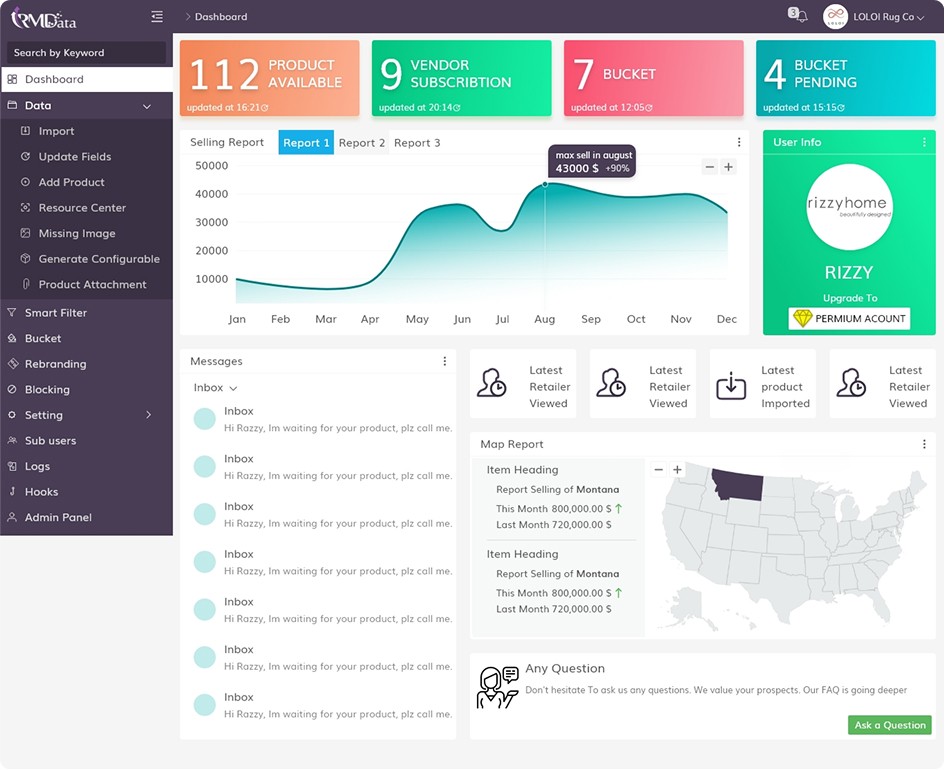Refresh the Bucket Pending card timestamp
The image size is (945, 770).
[x=841, y=108]
